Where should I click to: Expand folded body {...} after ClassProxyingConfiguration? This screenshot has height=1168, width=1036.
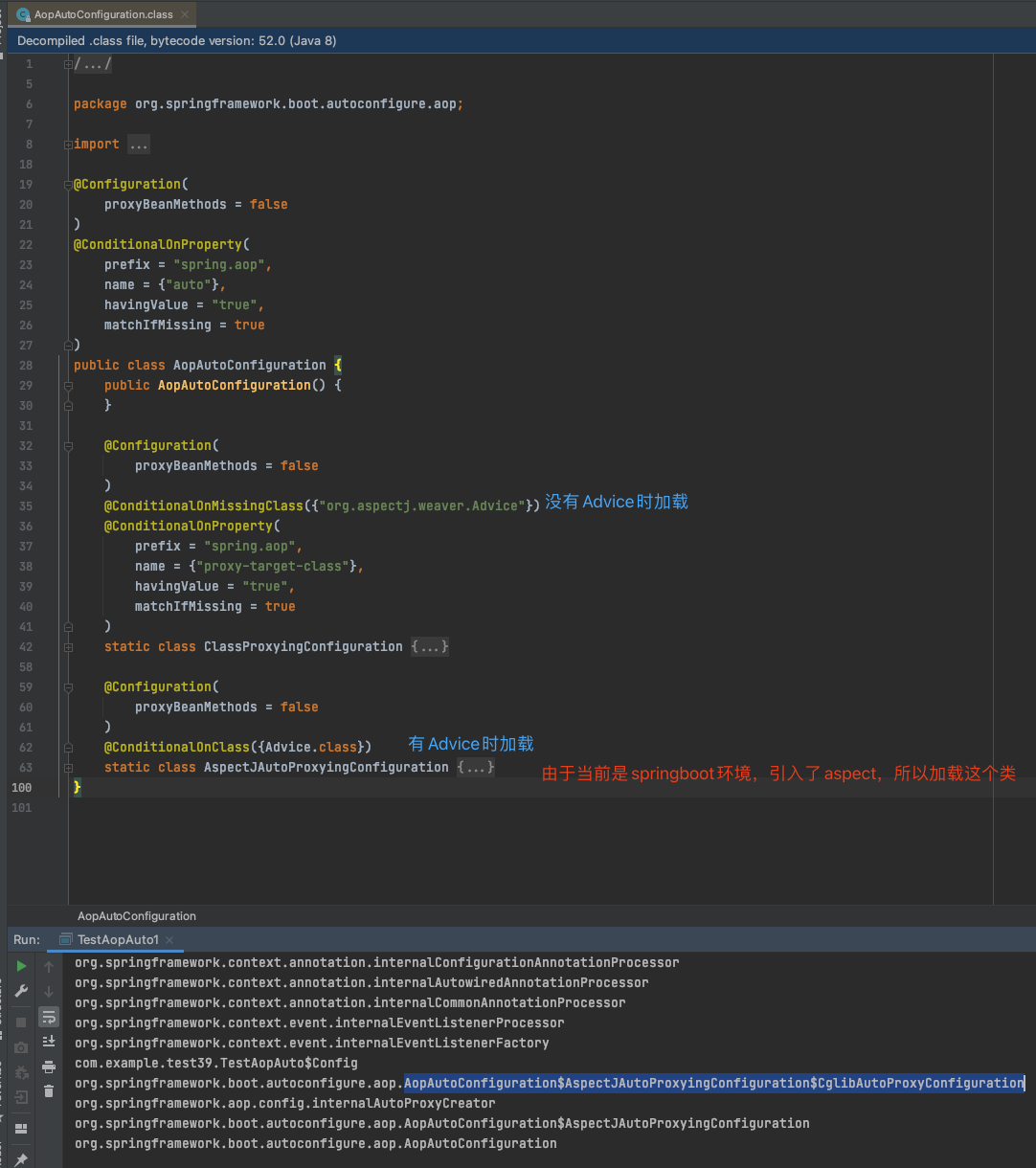[x=430, y=647]
